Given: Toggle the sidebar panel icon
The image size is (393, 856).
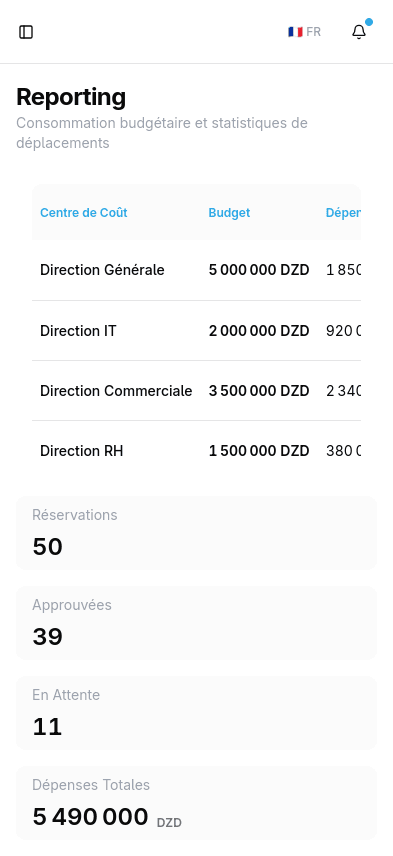Looking at the screenshot, I should (26, 32).
